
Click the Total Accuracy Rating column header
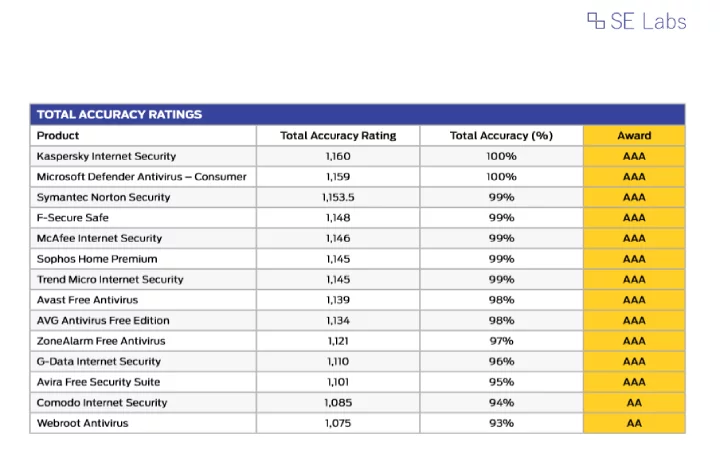(338, 136)
